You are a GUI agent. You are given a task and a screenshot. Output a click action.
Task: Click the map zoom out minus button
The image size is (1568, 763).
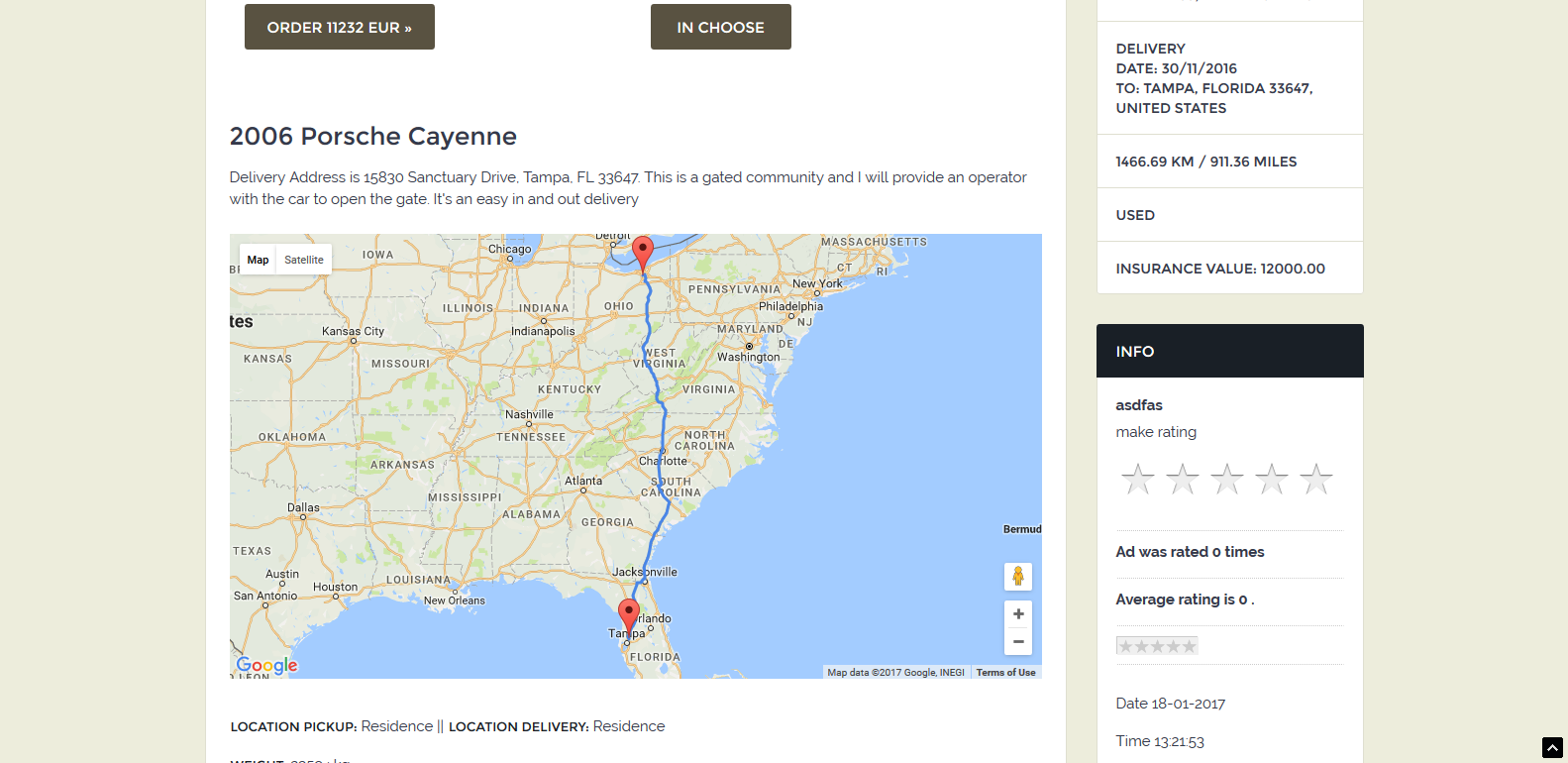tap(1017, 642)
